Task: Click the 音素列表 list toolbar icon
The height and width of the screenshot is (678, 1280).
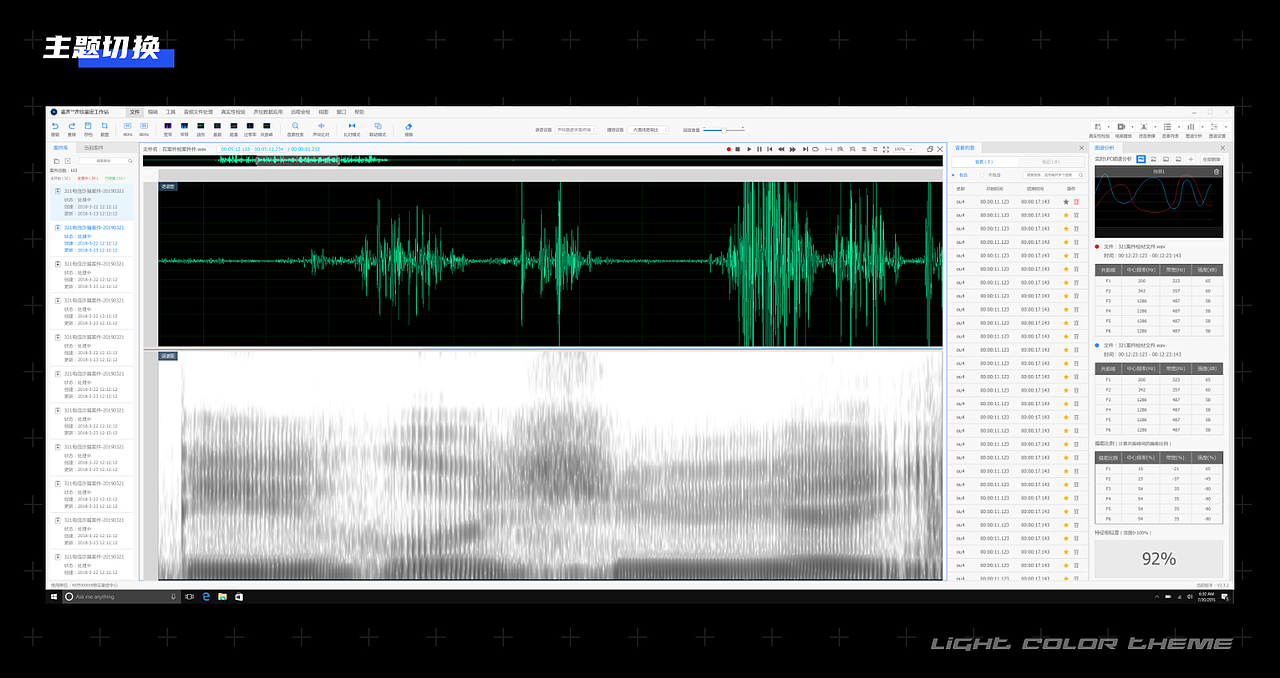Action: point(1167,127)
